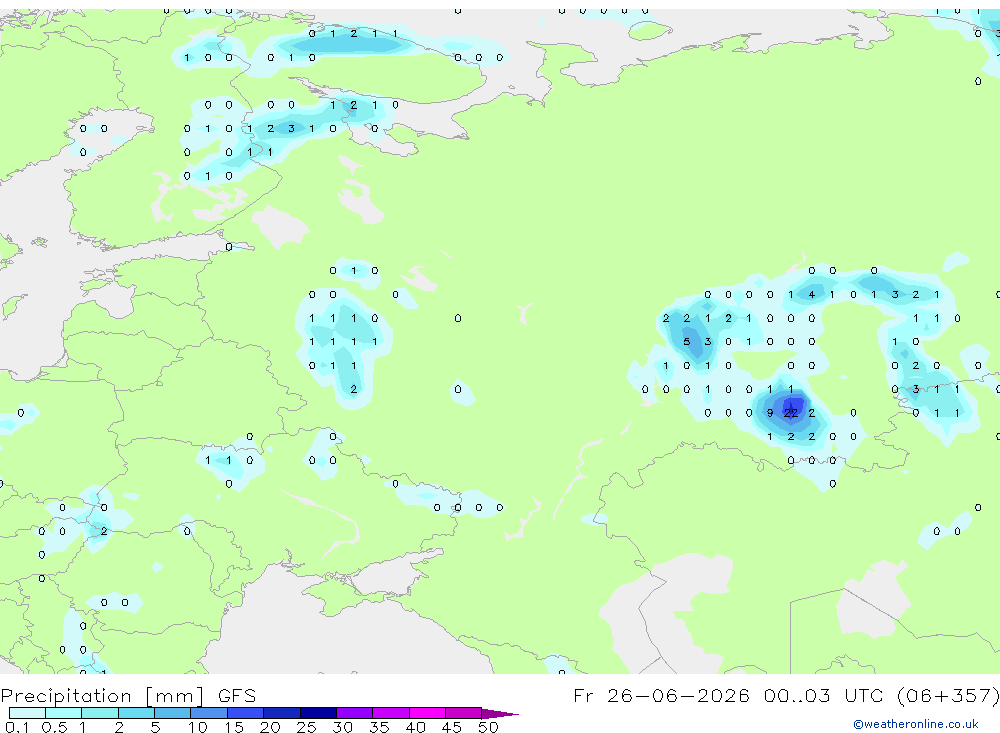Click the '40' legend scale label

coord(415,727)
